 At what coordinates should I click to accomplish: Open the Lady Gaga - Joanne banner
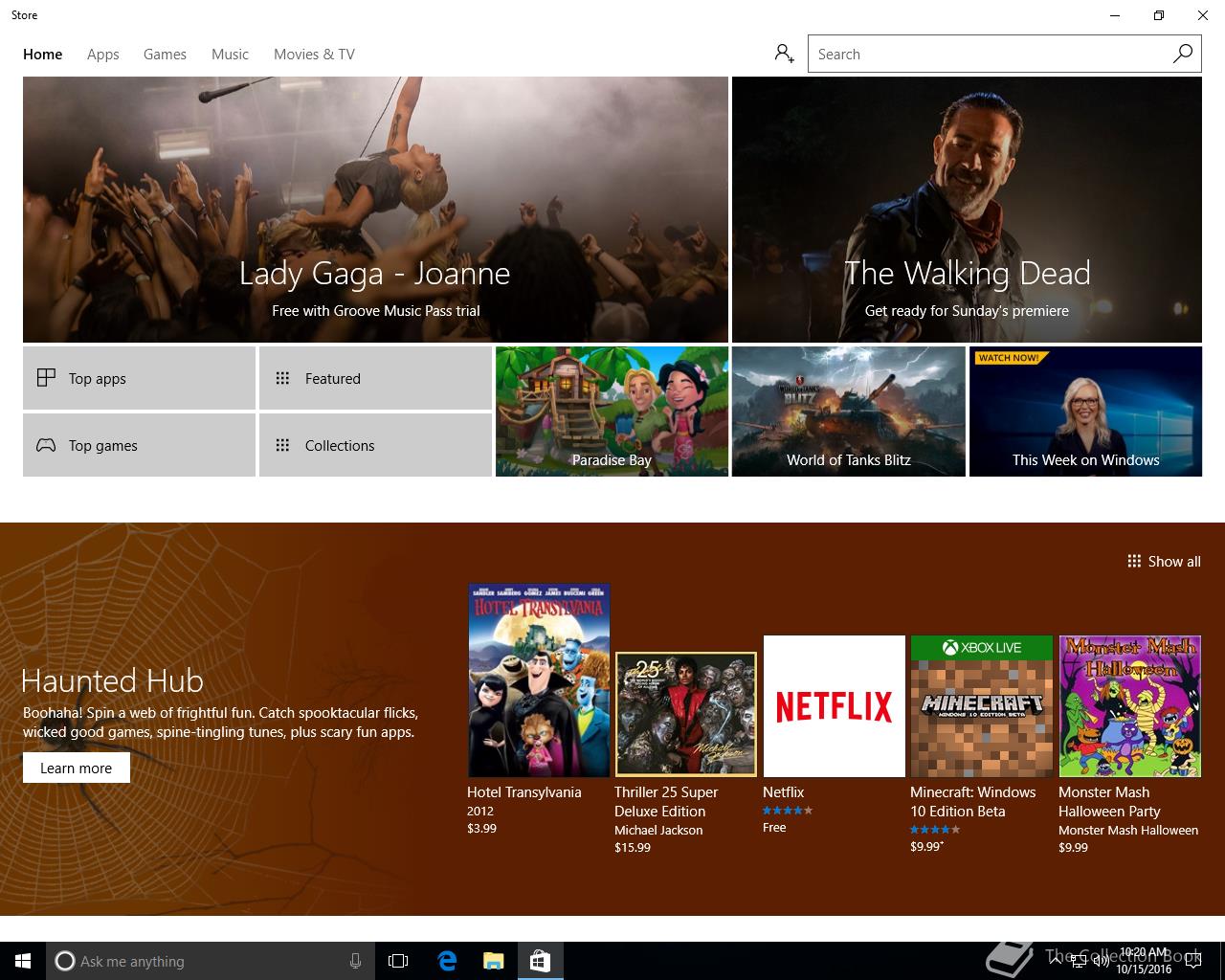coord(375,210)
